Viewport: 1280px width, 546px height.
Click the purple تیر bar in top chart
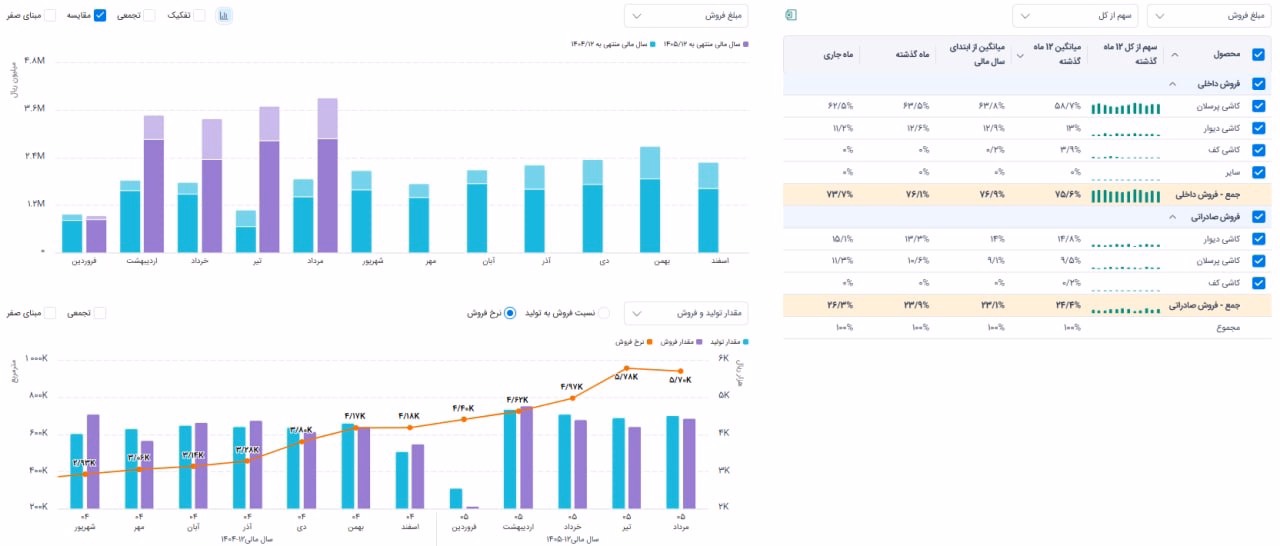(270, 196)
